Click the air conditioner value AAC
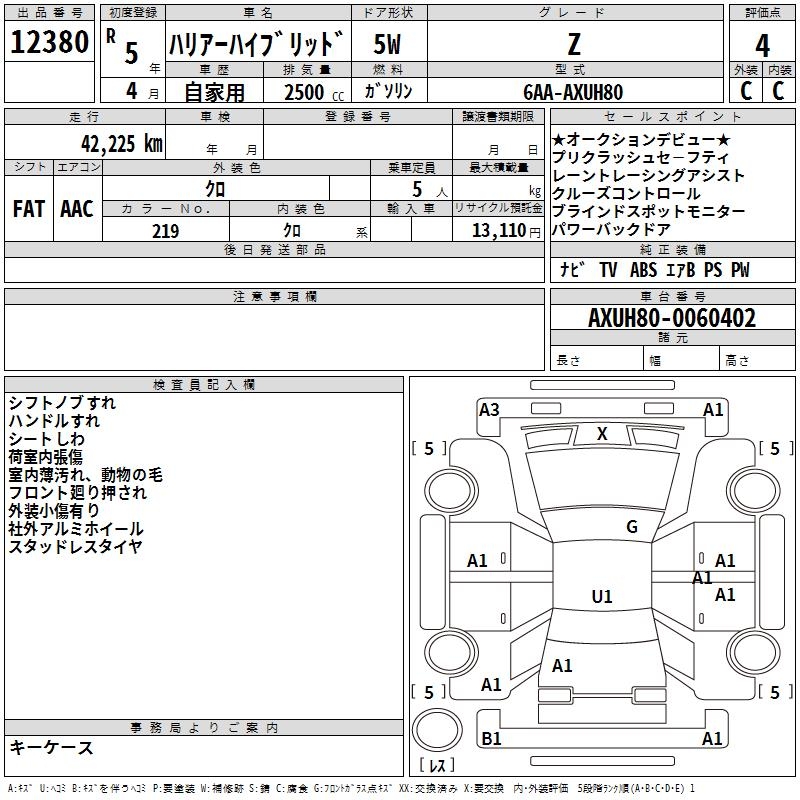 (77, 209)
